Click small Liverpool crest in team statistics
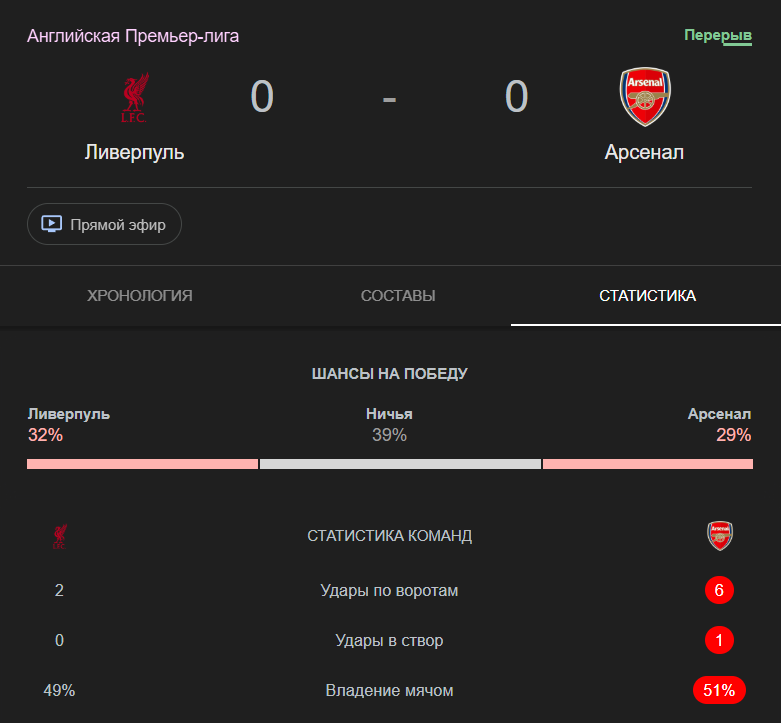The height and width of the screenshot is (723, 781). point(59,536)
